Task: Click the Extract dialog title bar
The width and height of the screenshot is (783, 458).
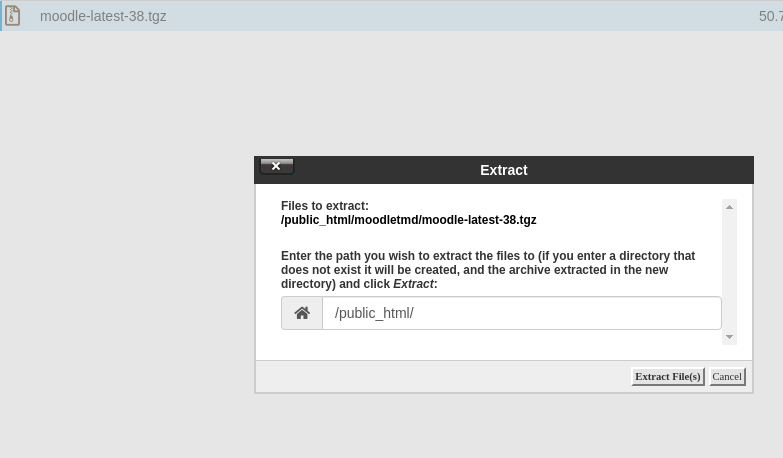Action: coord(504,170)
